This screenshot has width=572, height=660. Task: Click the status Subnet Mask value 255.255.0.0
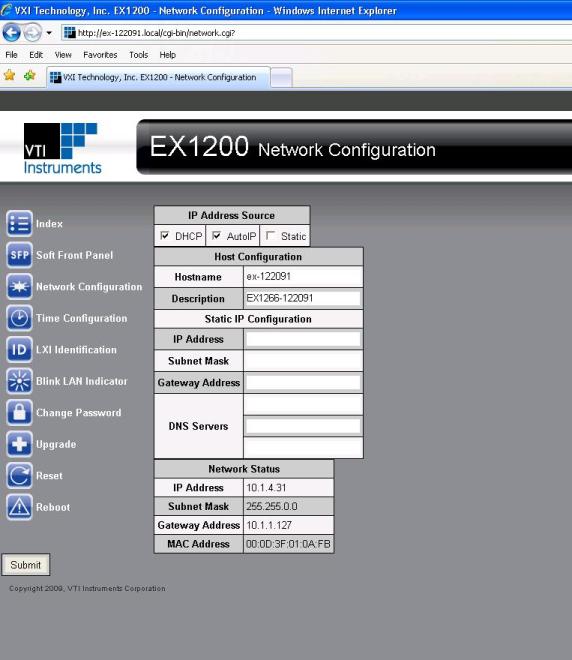272,506
